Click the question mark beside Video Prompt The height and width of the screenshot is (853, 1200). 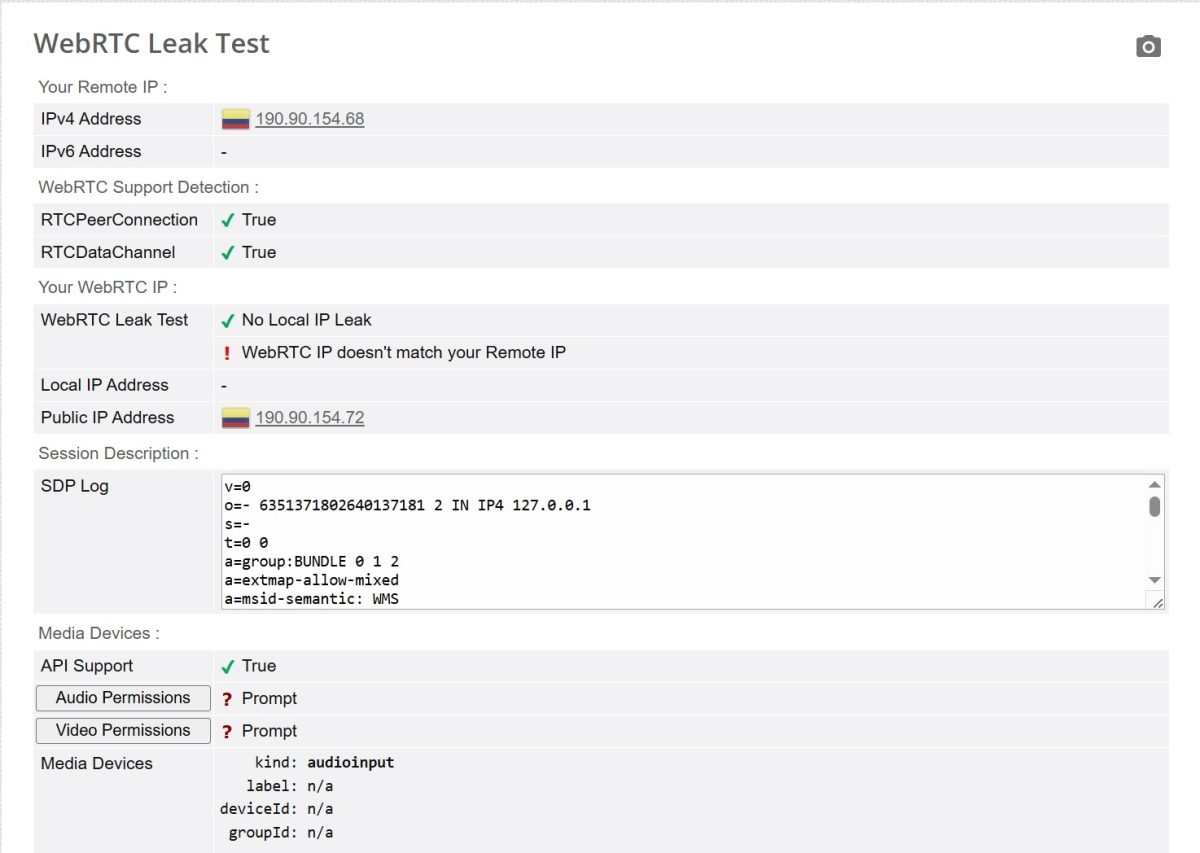point(228,730)
